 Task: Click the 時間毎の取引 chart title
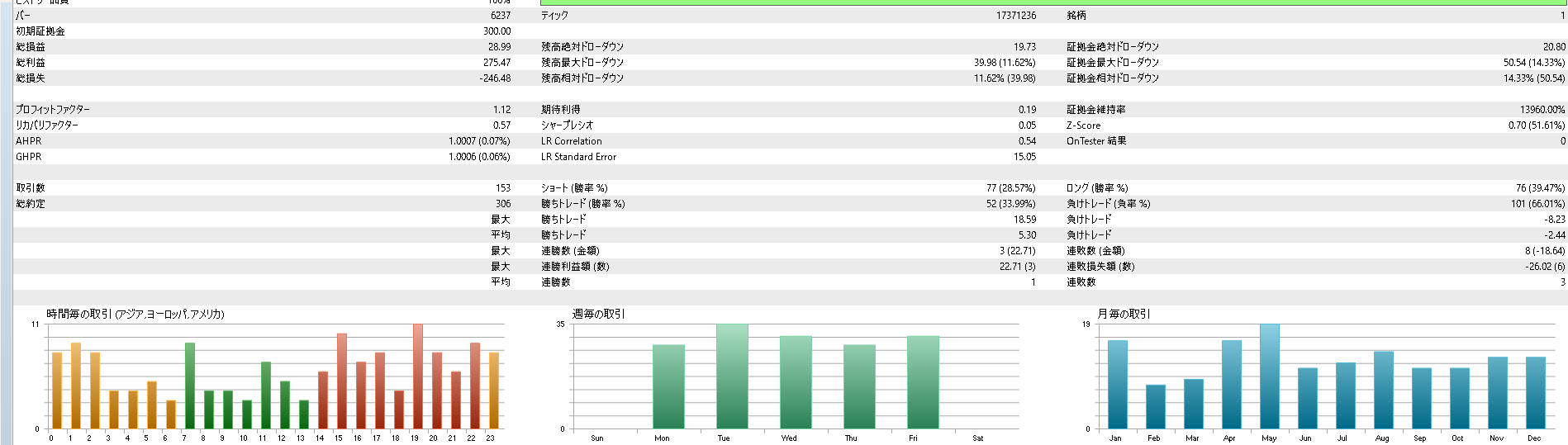(135, 314)
